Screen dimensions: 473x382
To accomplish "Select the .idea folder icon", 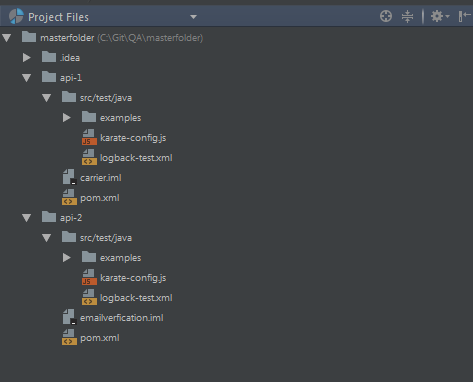I will (x=49, y=57).
